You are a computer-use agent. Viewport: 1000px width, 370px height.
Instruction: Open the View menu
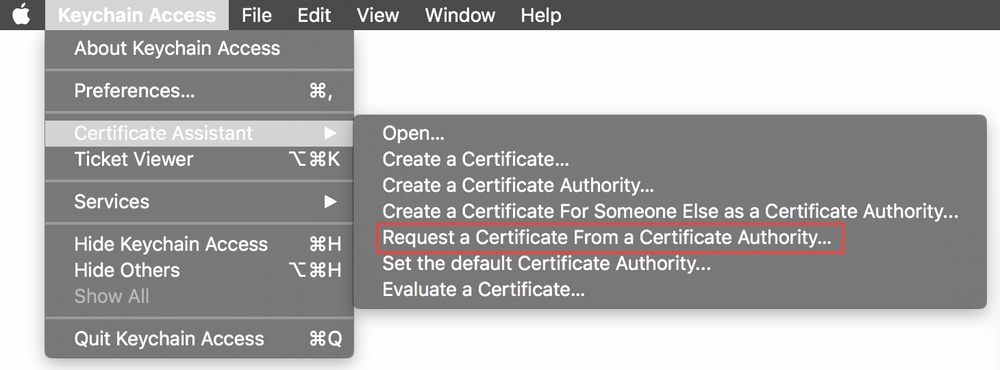coord(378,15)
